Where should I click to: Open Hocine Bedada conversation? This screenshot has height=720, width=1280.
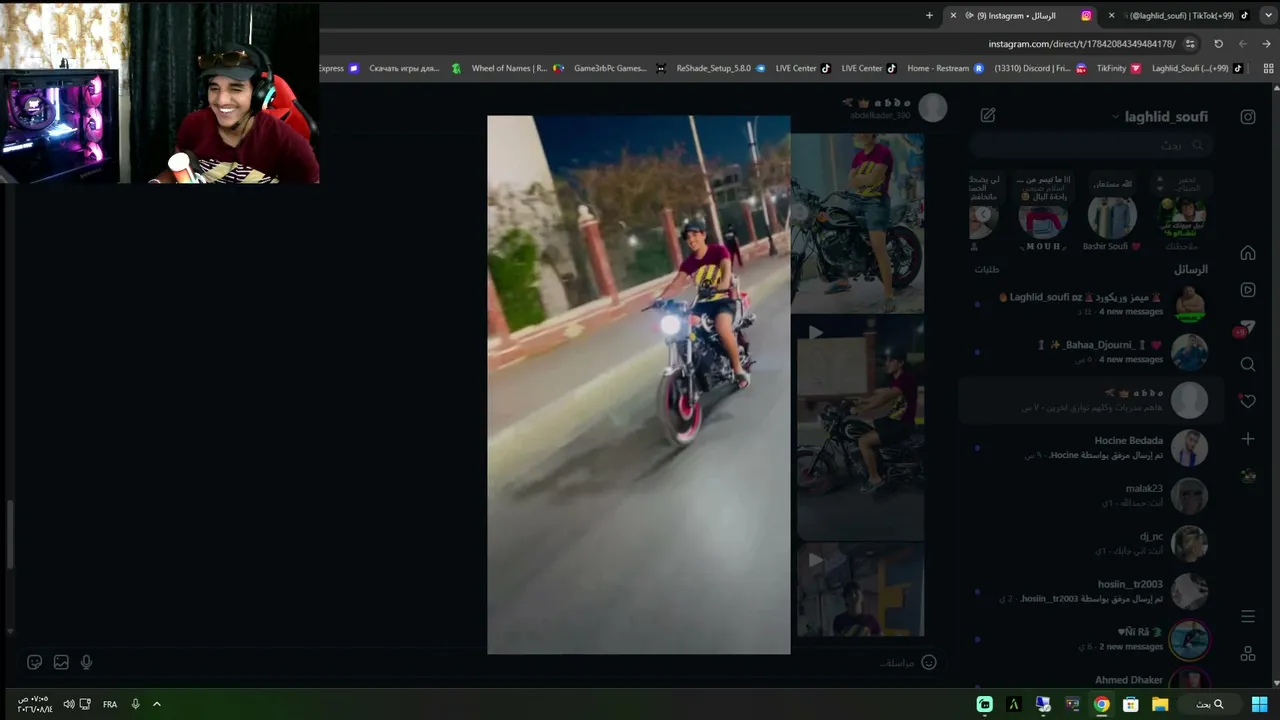click(1091, 448)
